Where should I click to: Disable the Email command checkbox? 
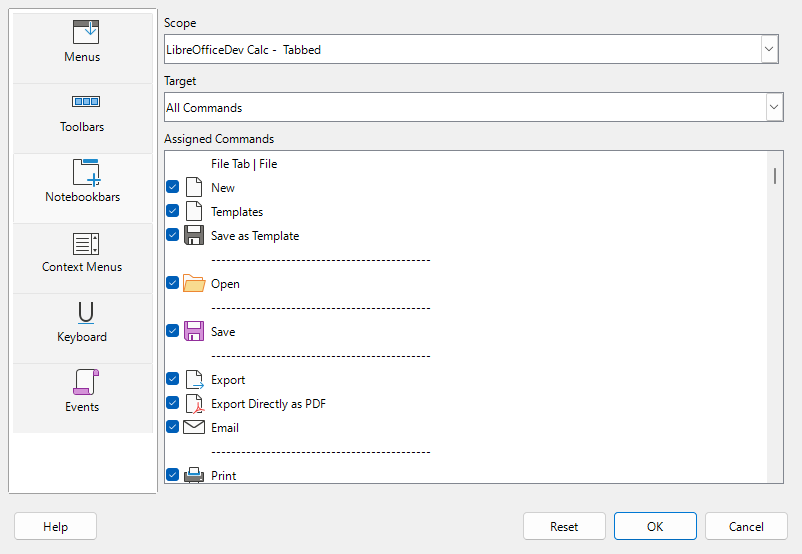172,427
